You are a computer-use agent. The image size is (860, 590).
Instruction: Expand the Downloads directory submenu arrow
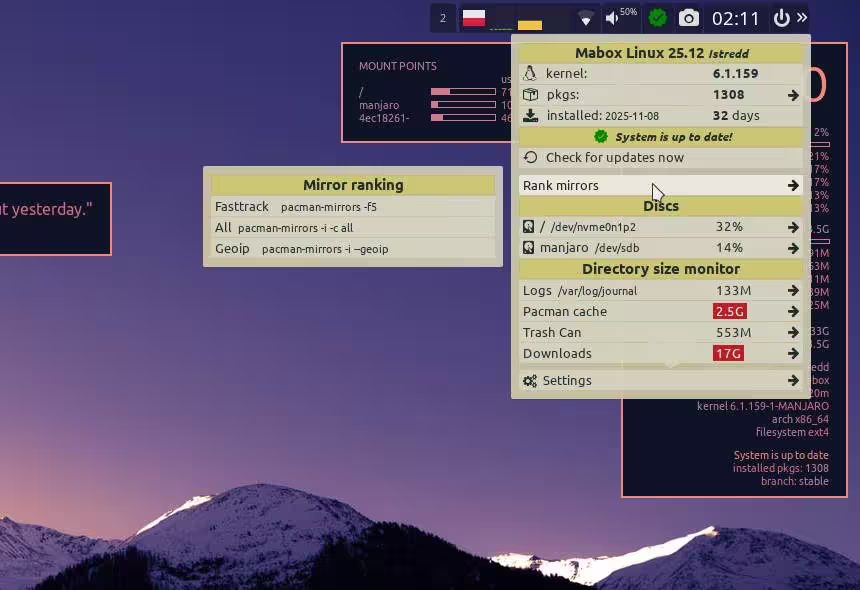point(793,354)
